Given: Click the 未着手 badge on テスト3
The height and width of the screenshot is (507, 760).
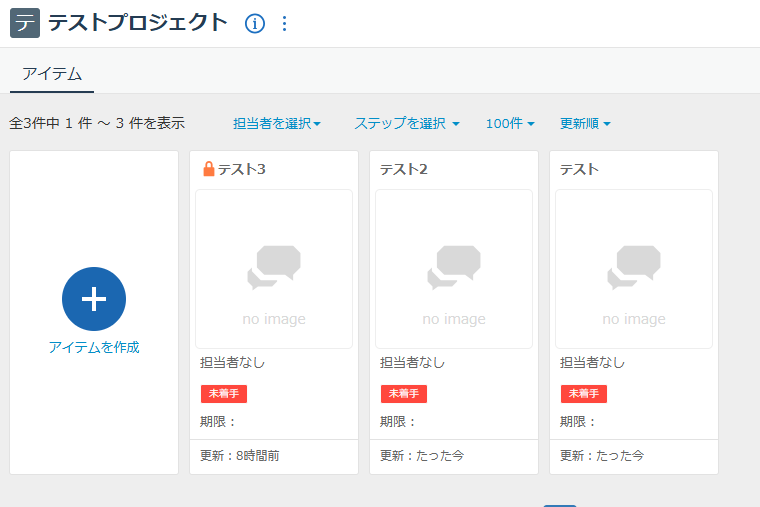Looking at the screenshot, I should (223, 393).
